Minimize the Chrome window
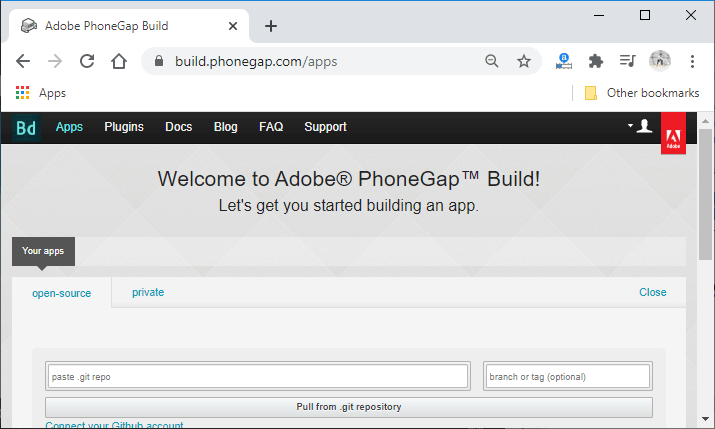This screenshot has height=429, width=715. point(599,16)
